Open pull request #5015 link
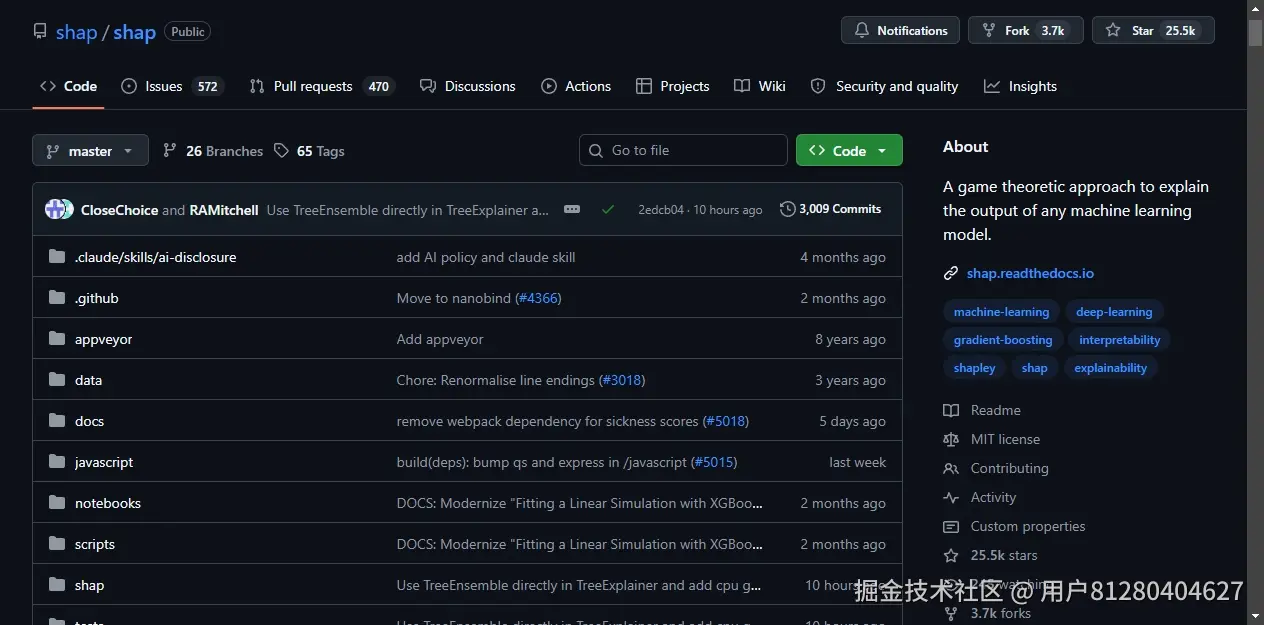 [714, 462]
